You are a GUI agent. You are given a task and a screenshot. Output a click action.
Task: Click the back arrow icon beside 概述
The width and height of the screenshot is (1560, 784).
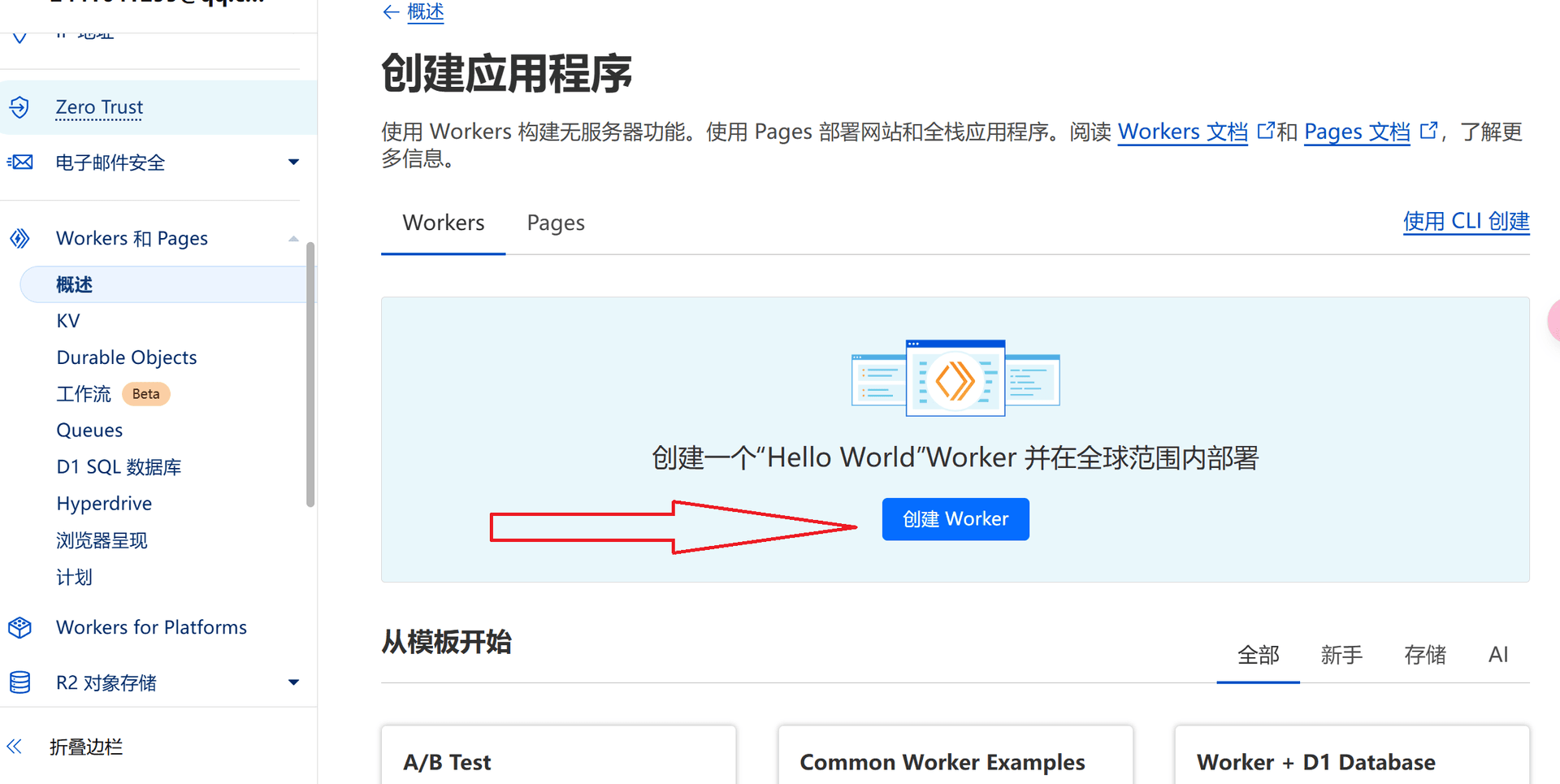(x=391, y=11)
